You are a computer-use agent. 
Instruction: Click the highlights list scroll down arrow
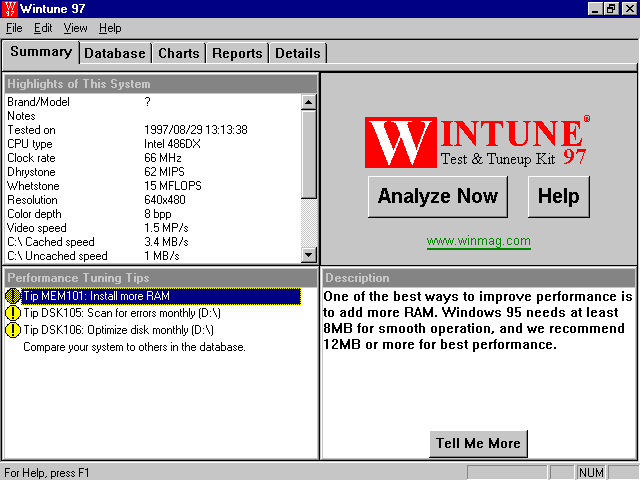(x=309, y=256)
